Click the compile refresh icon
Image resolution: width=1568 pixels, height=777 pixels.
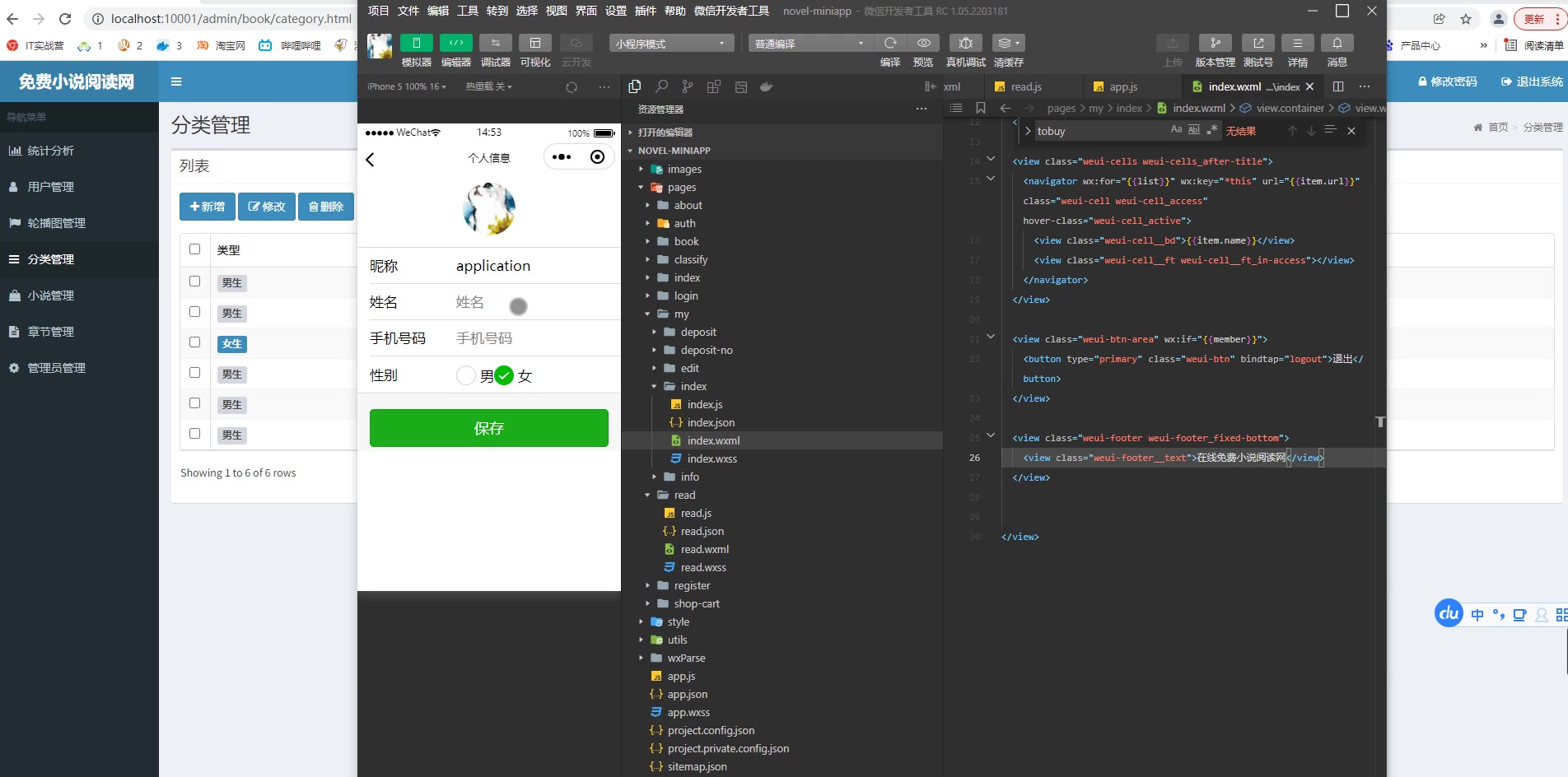[890, 43]
